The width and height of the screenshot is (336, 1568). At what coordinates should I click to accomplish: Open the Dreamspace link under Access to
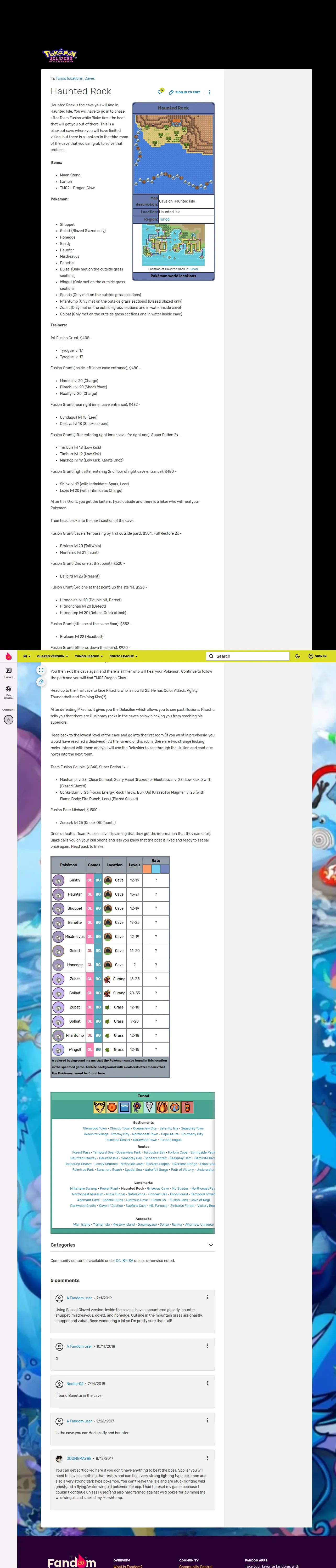[x=147, y=1225]
